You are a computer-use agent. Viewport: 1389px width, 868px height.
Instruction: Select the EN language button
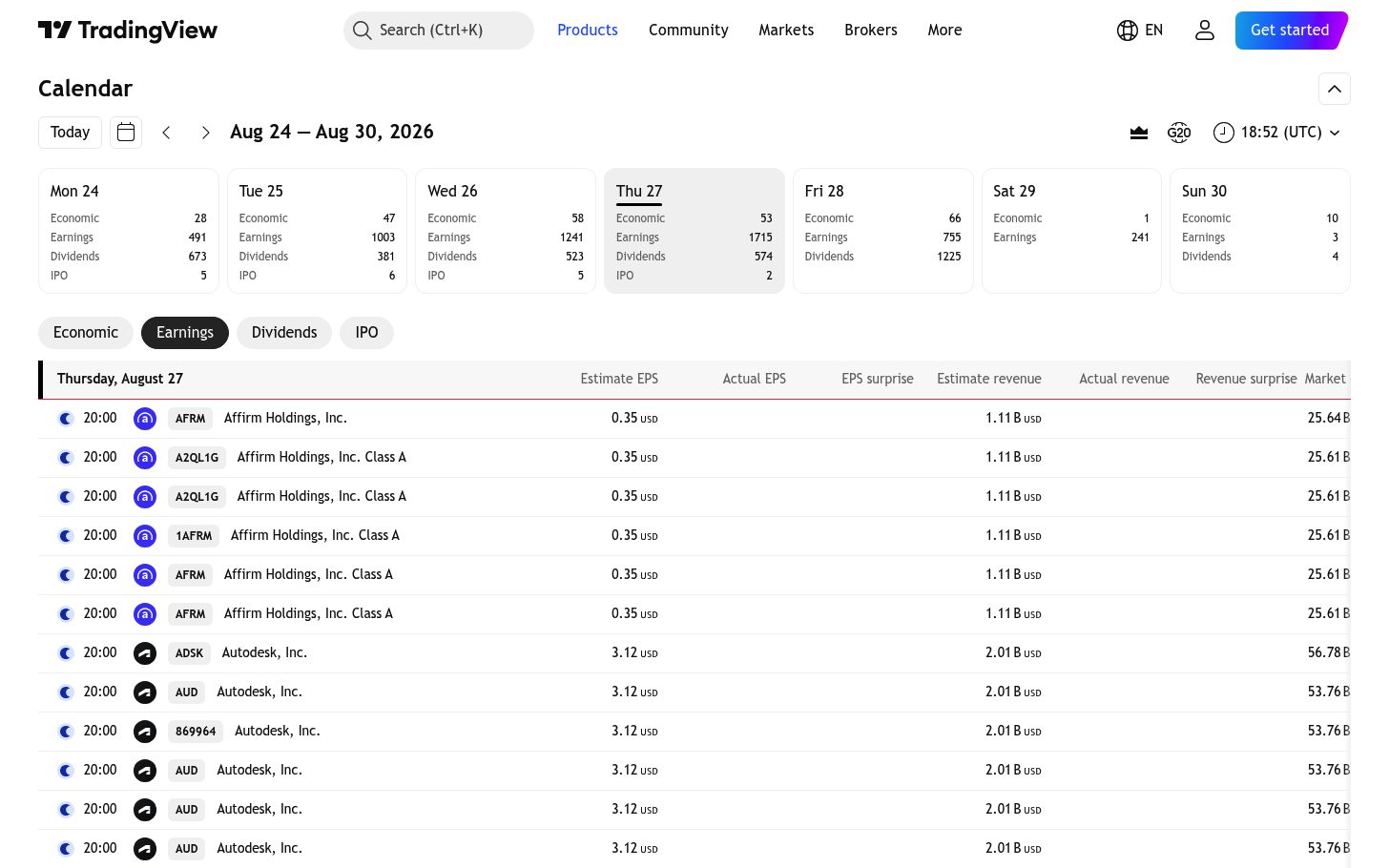[x=1140, y=31]
